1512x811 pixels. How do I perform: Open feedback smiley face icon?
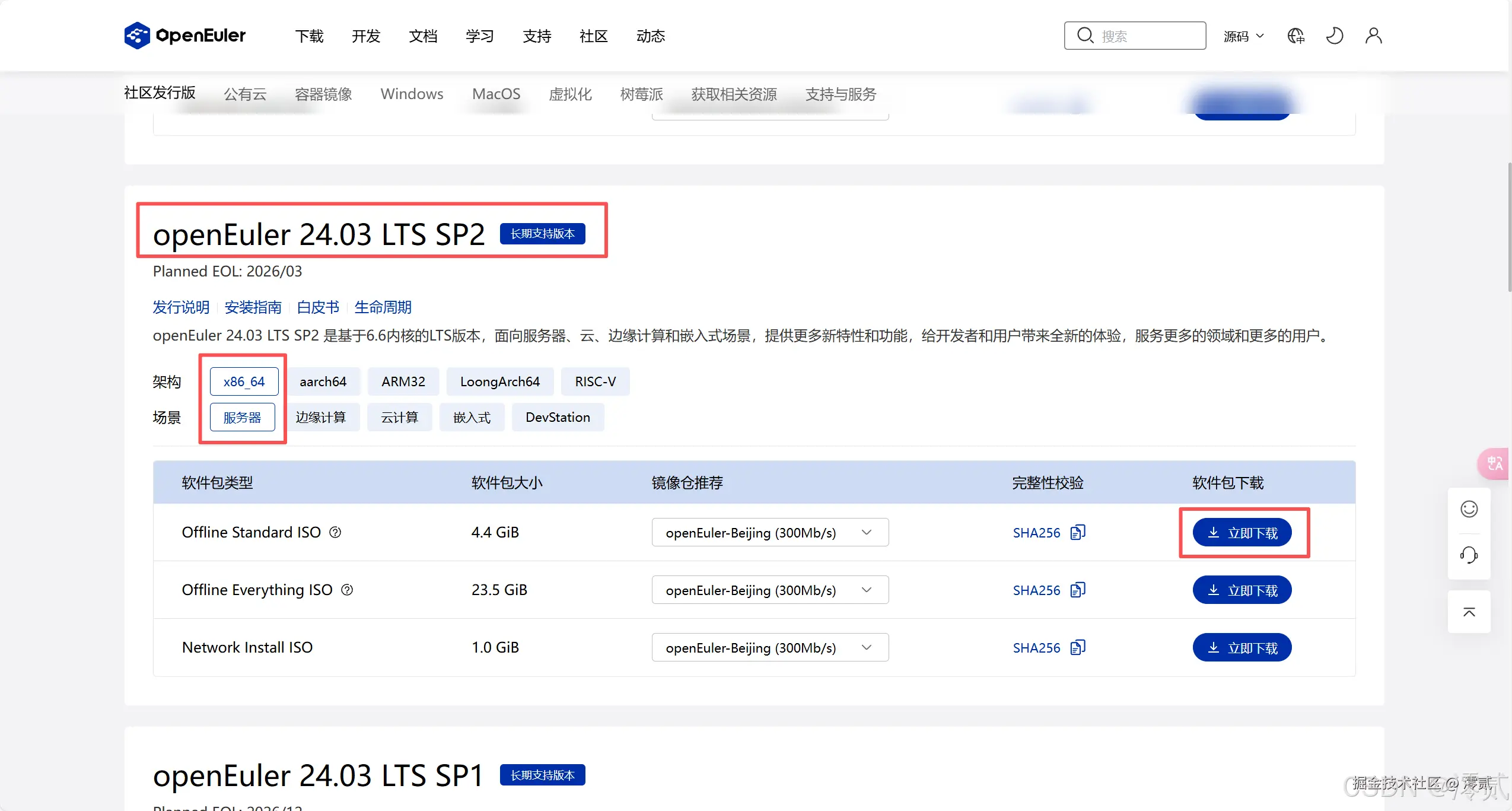coord(1469,509)
